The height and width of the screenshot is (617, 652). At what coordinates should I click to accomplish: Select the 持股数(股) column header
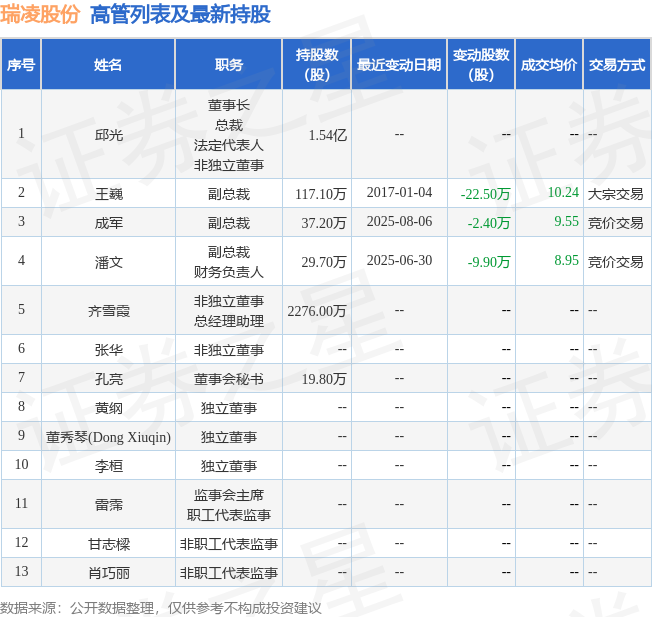pyautogui.click(x=317, y=64)
